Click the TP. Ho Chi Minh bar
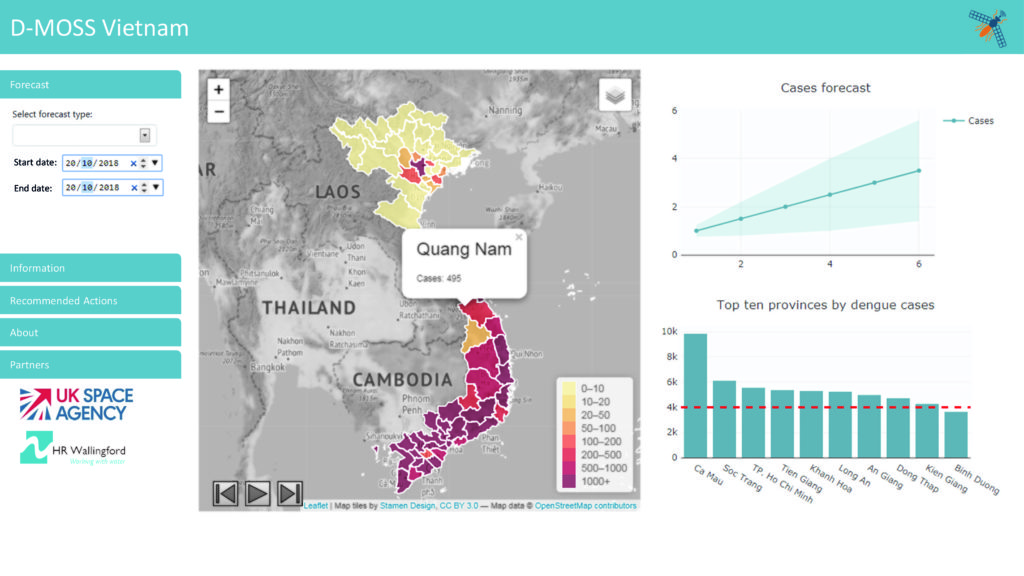1024x576 pixels. click(x=753, y=423)
